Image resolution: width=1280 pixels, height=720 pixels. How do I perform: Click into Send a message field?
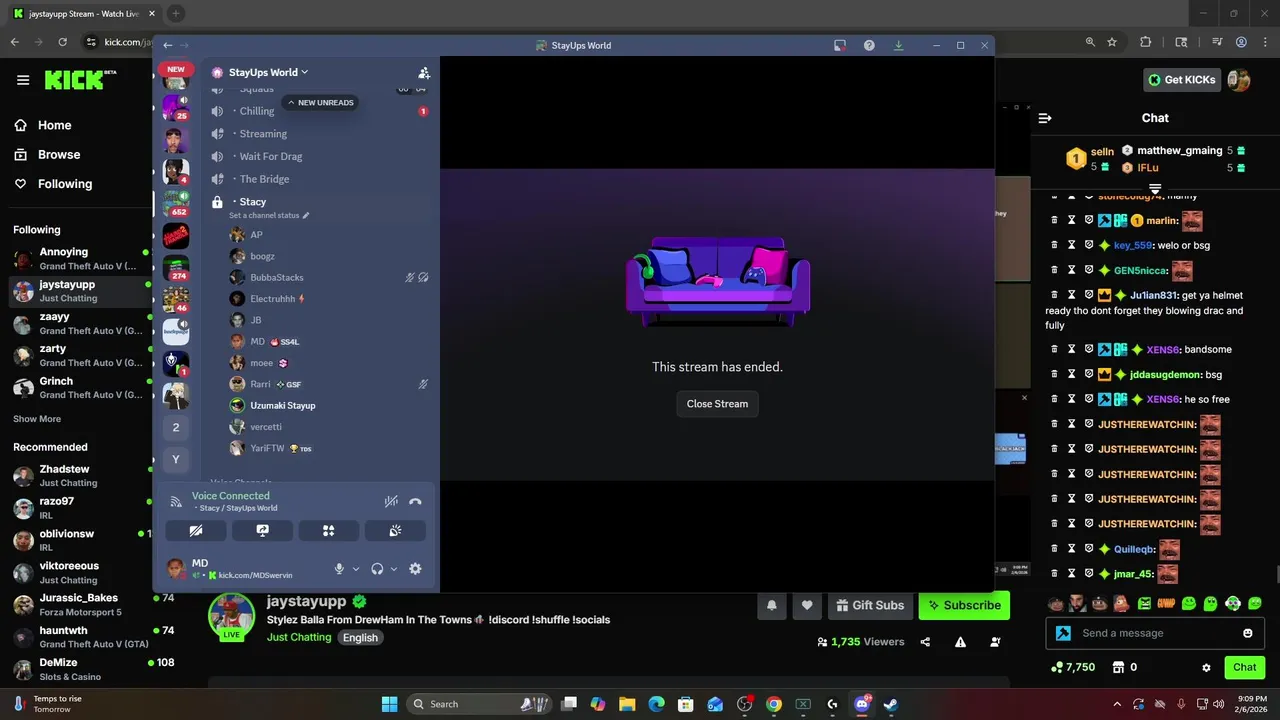pyautogui.click(x=1157, y=633)
